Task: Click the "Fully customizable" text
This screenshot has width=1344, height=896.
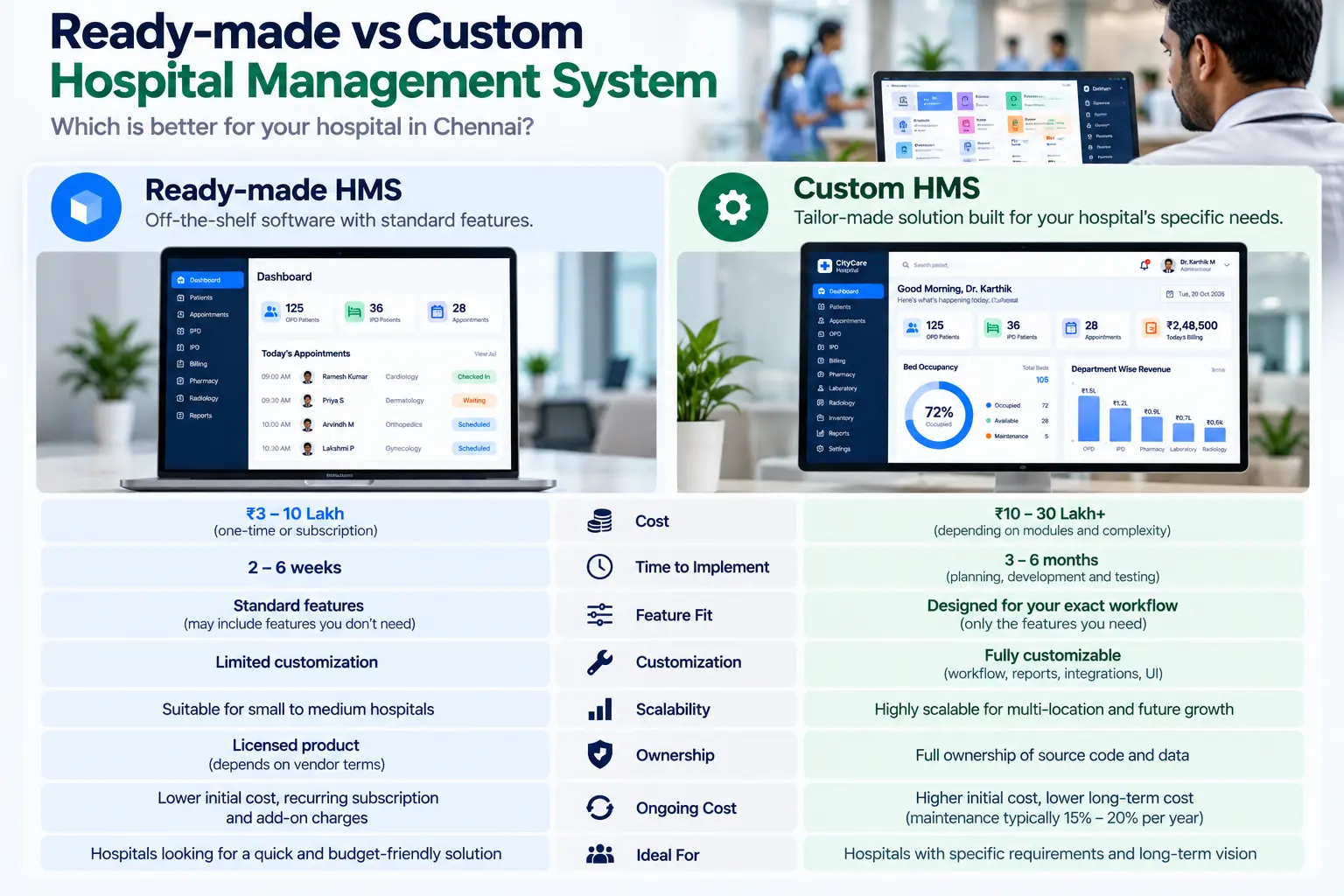Action: coord(1053,655)
